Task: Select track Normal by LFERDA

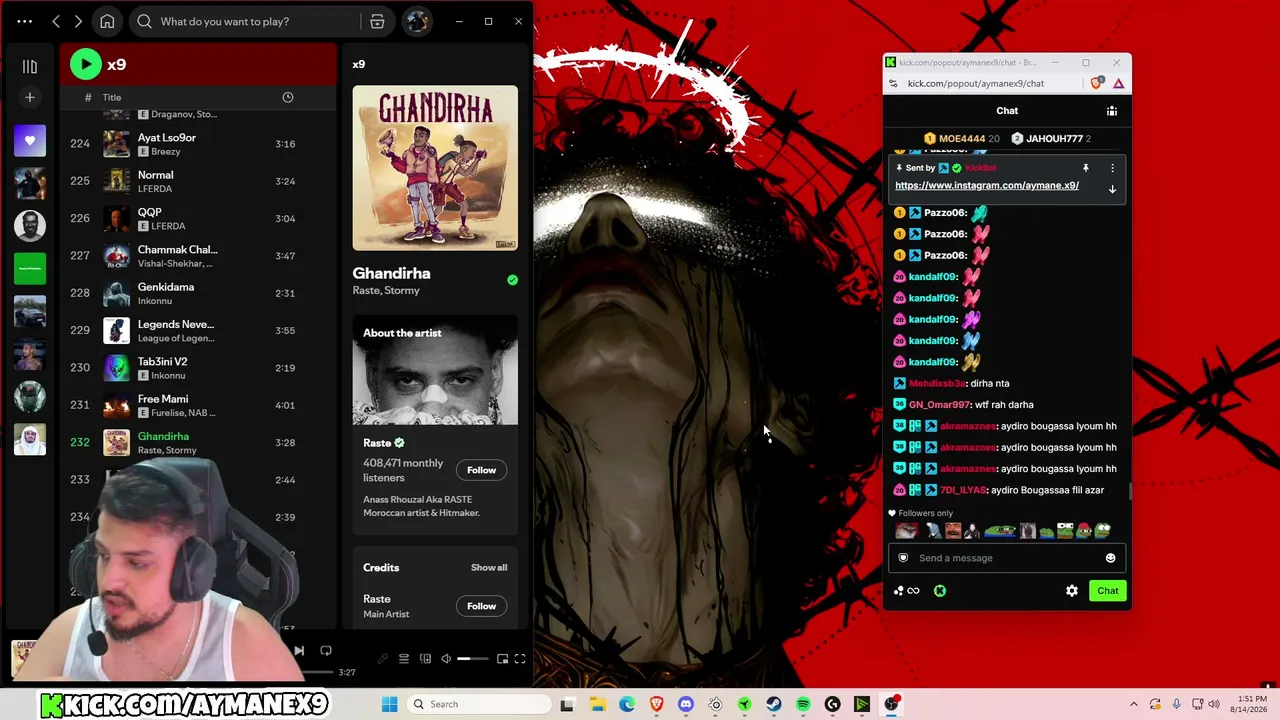Action: tap(200, 181)
